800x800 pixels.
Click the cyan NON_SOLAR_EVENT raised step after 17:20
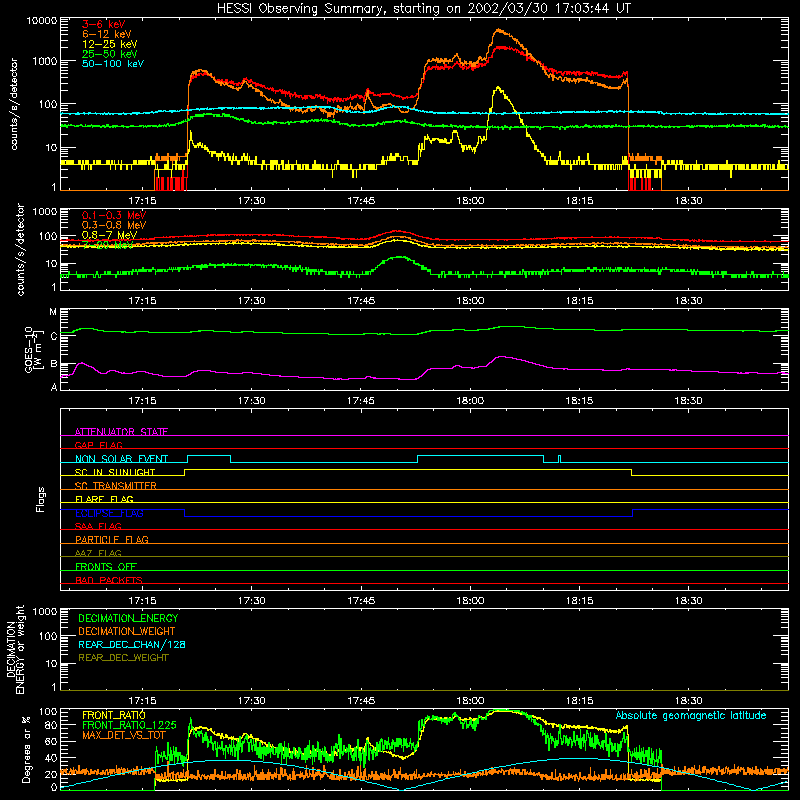pyautogui.click(x=209, y=456)
